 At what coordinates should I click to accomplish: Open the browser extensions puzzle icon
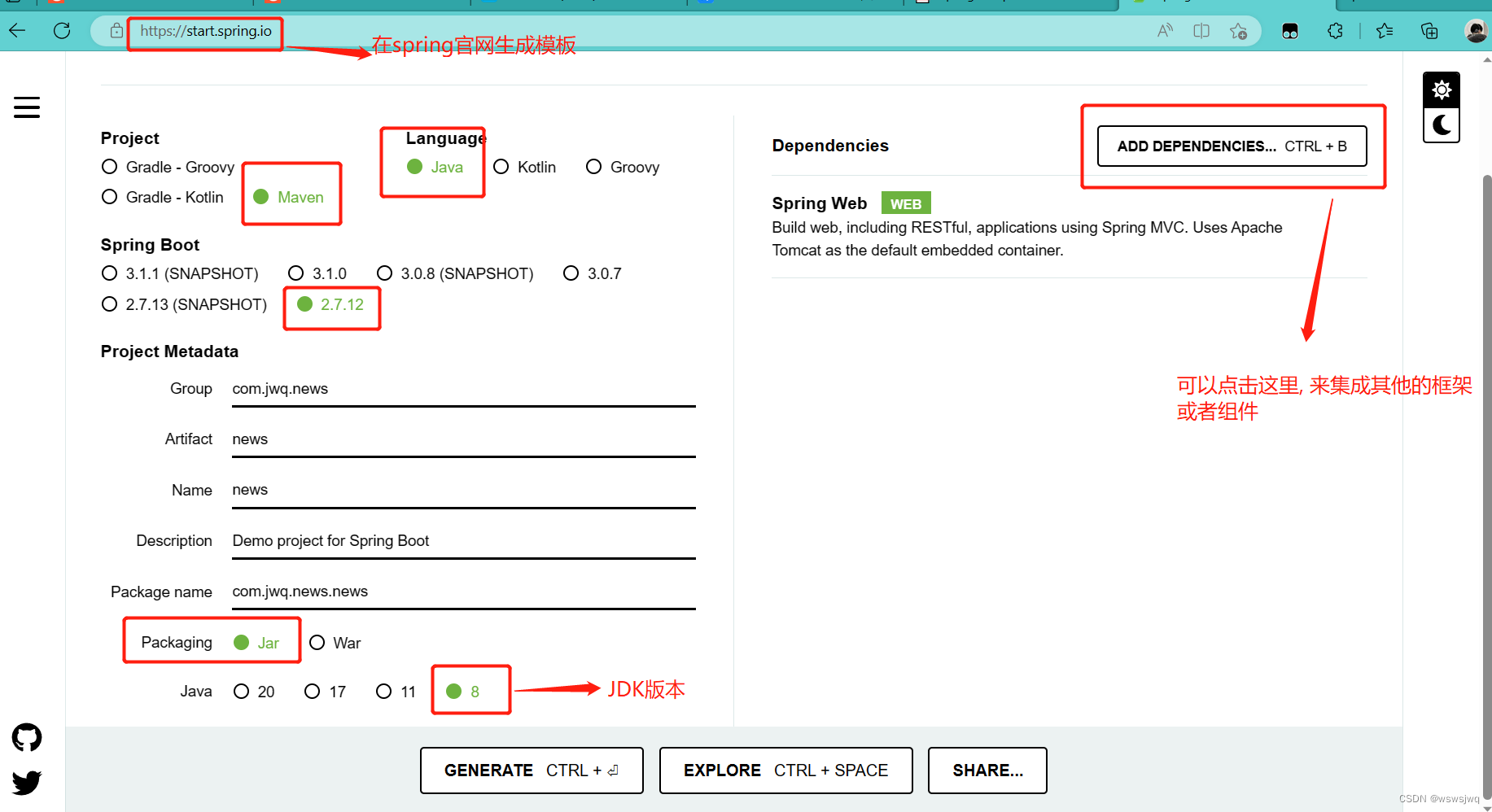1335,31
